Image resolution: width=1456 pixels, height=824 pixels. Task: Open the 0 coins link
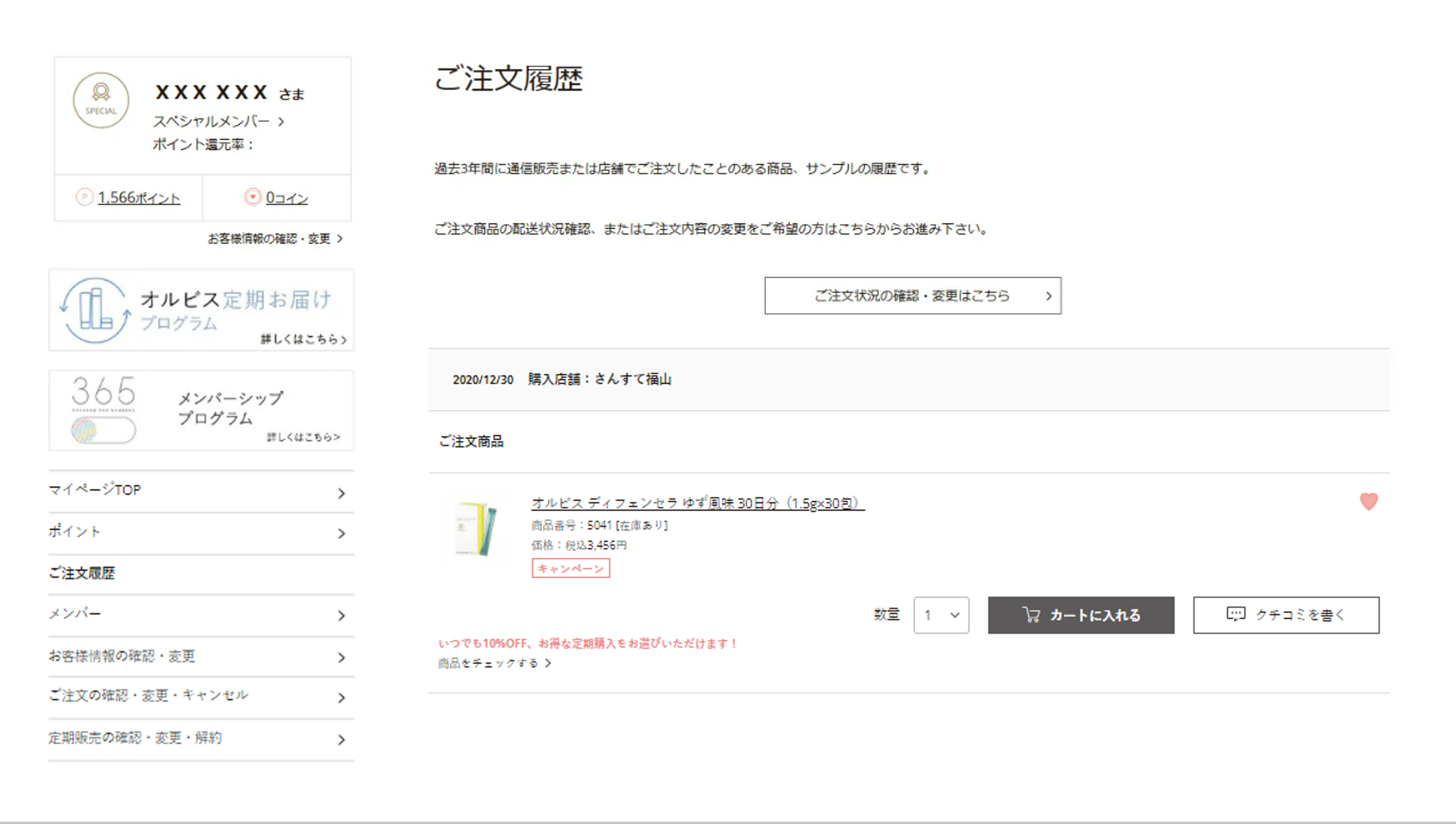286,197
